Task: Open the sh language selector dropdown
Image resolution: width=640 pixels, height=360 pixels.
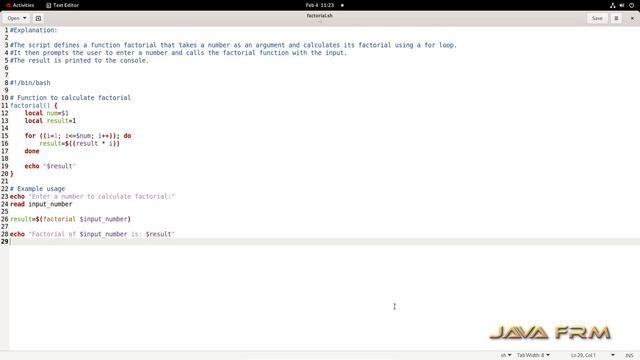Action: (x=506, y=355)
